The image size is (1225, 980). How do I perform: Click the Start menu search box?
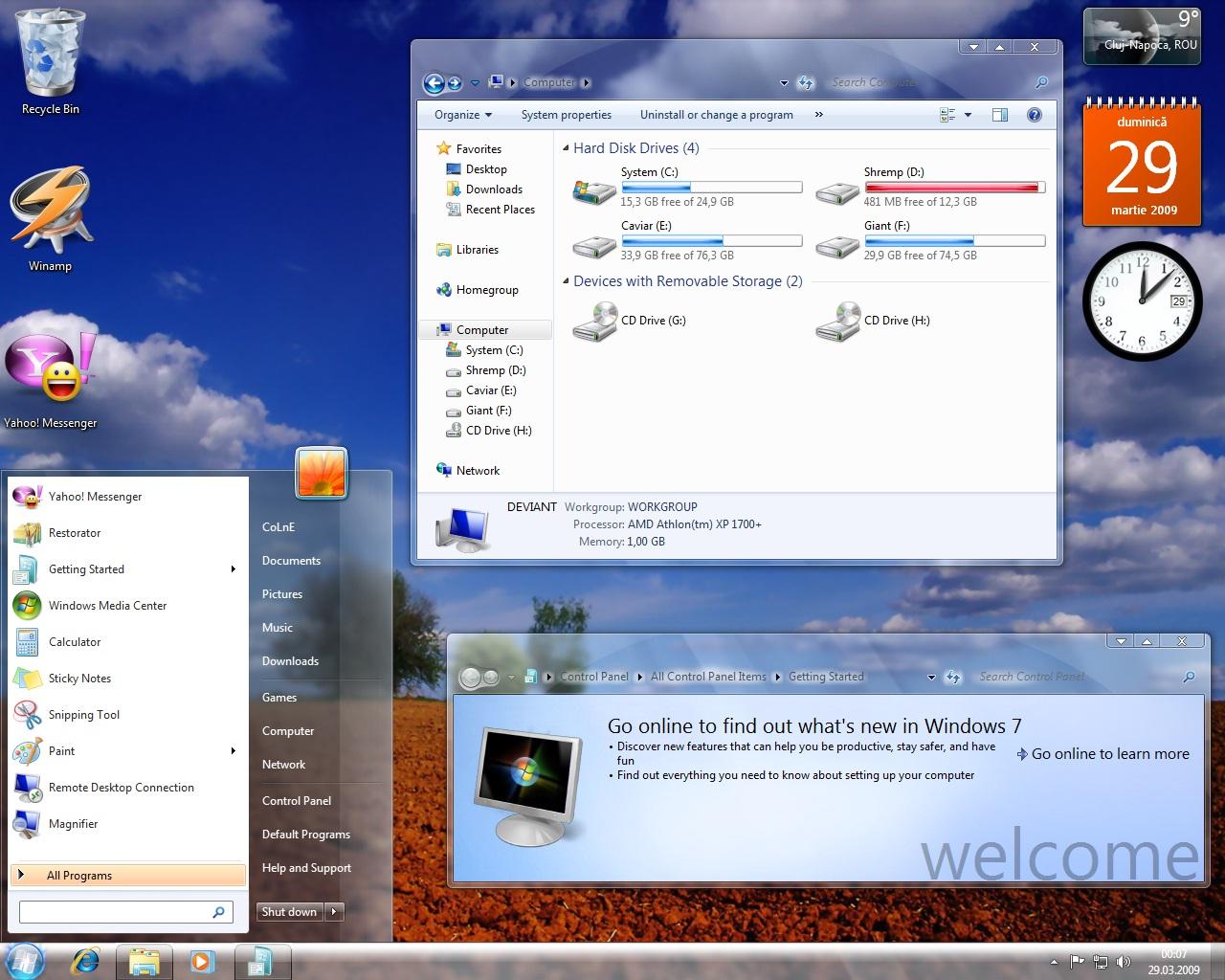(x=125, y=912)
